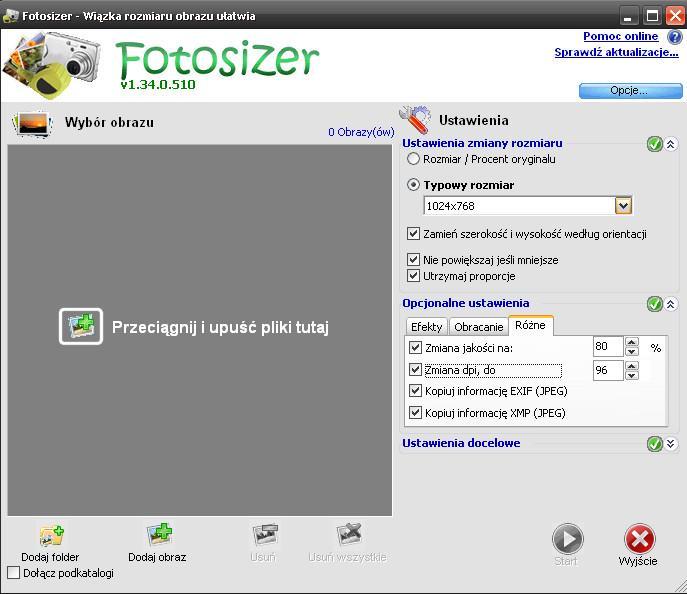Uncheck Kopiuj informację XMP (JPEG)
Viewport: 687px width, 594px height.
415,412
